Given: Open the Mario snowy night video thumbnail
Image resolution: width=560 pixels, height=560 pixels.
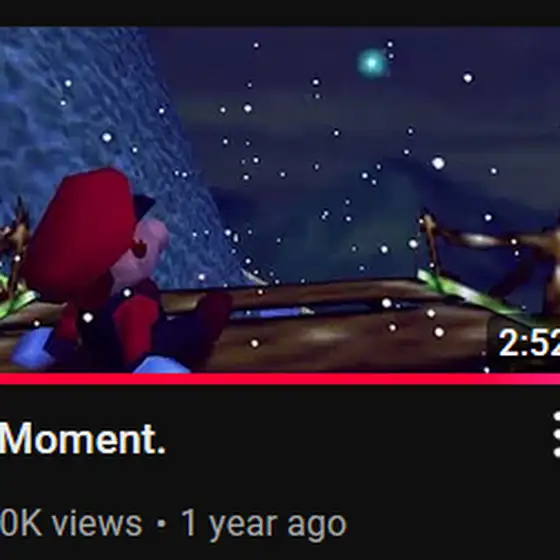Looking at the screenshot, I should pyautogui.click(x=280, y=200).
